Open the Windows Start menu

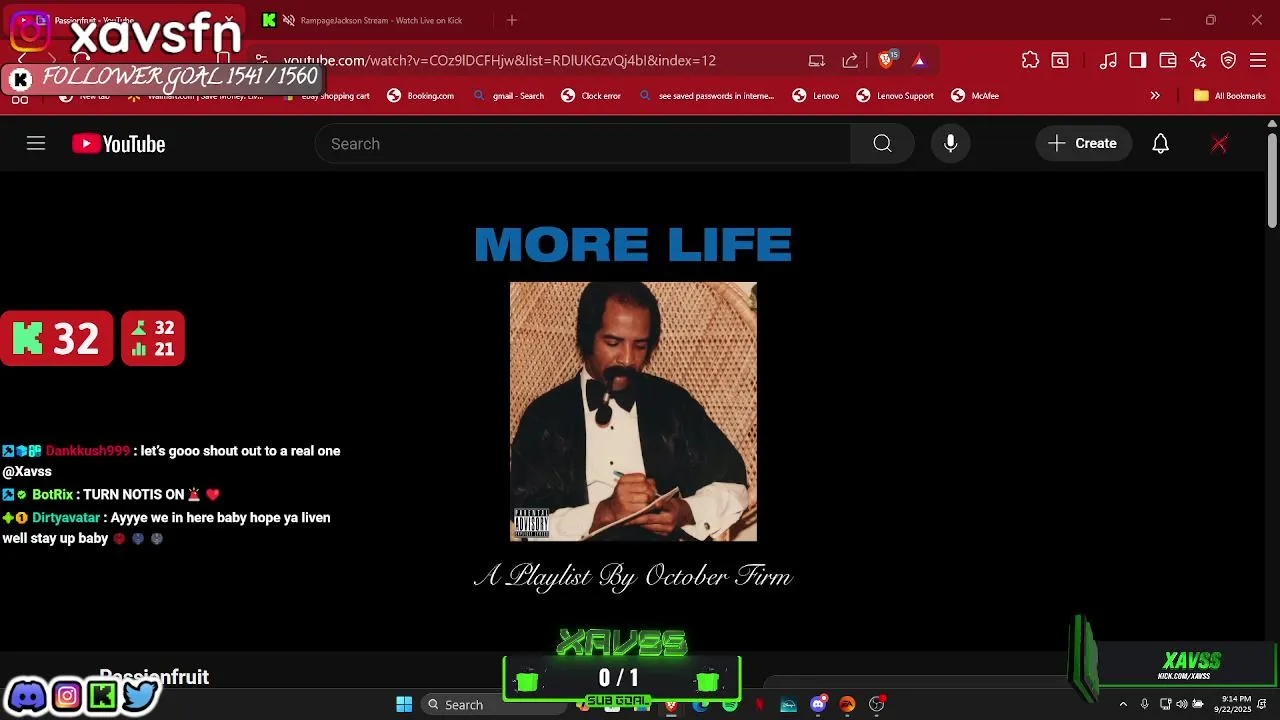coord(404,705)
